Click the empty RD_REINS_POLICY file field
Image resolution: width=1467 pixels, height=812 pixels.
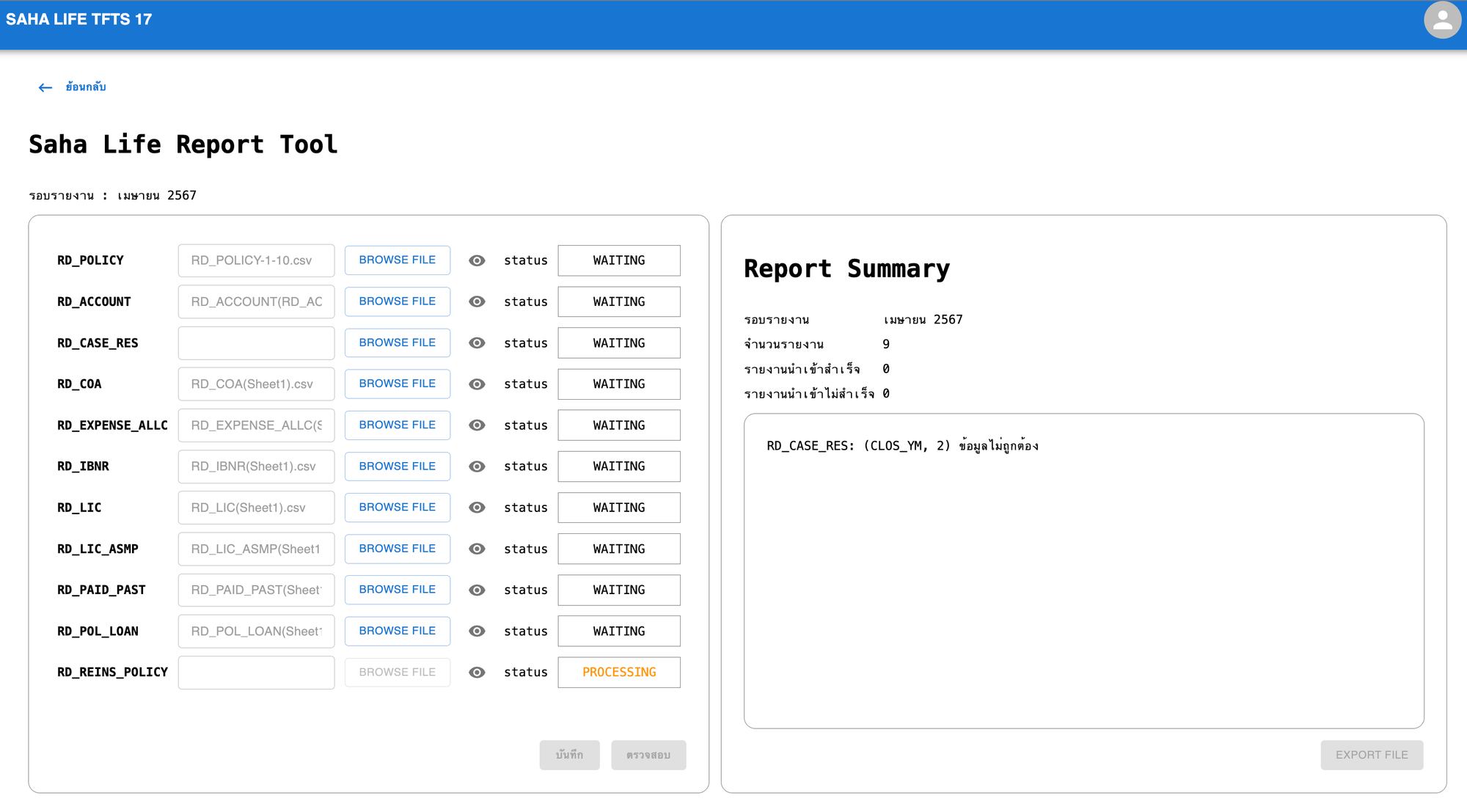[x=256, y=673]
